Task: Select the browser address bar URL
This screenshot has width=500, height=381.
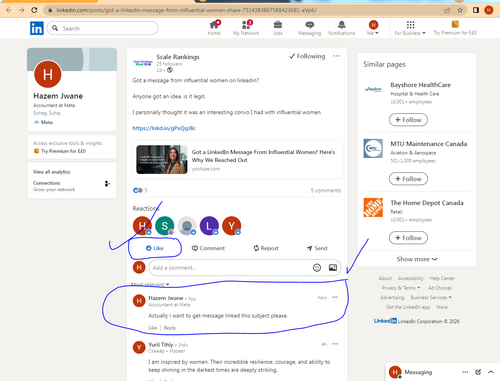Action: pyautogui.click(x=187, y=10)
